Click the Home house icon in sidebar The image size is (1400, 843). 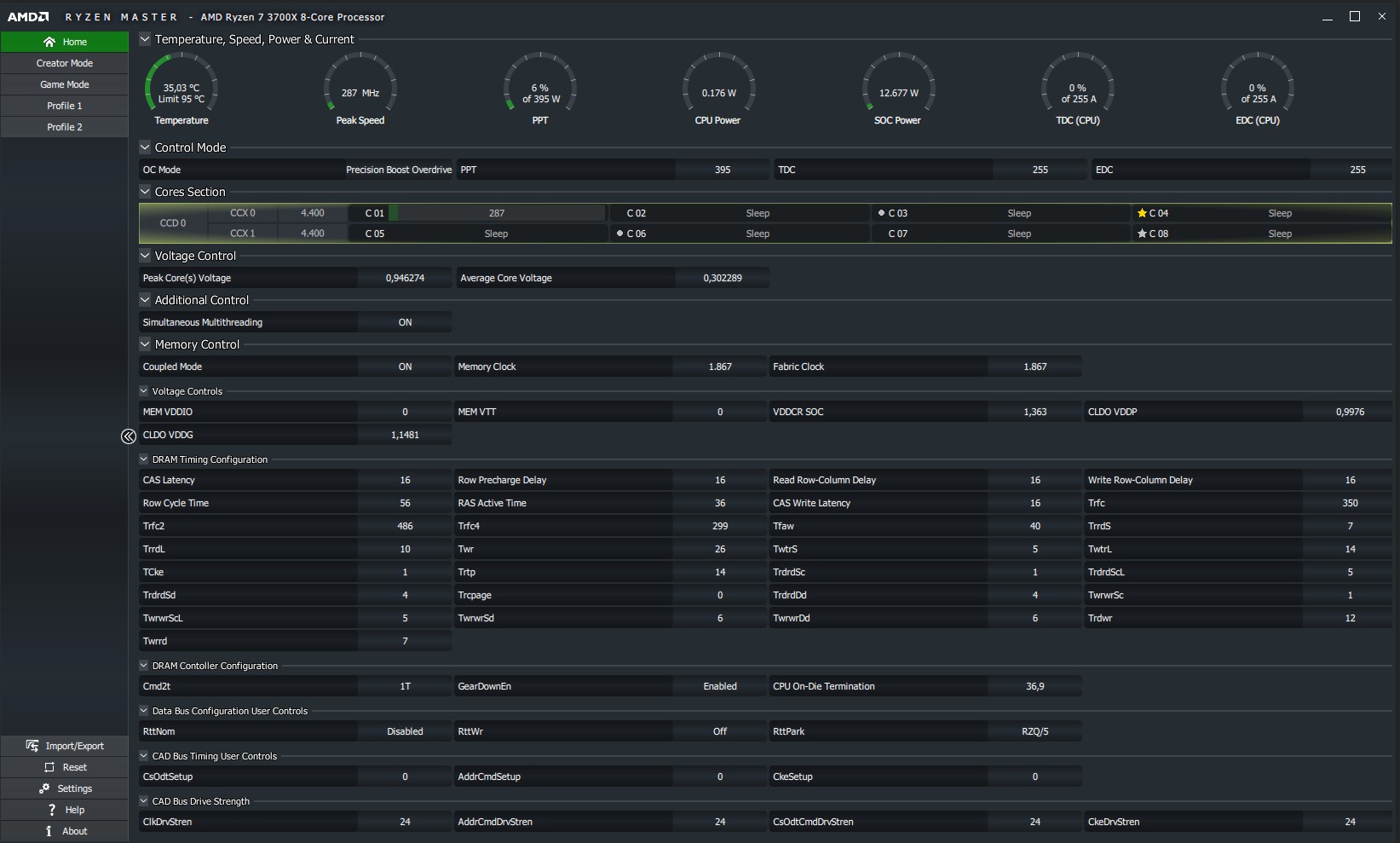click(x=49, y=42)
